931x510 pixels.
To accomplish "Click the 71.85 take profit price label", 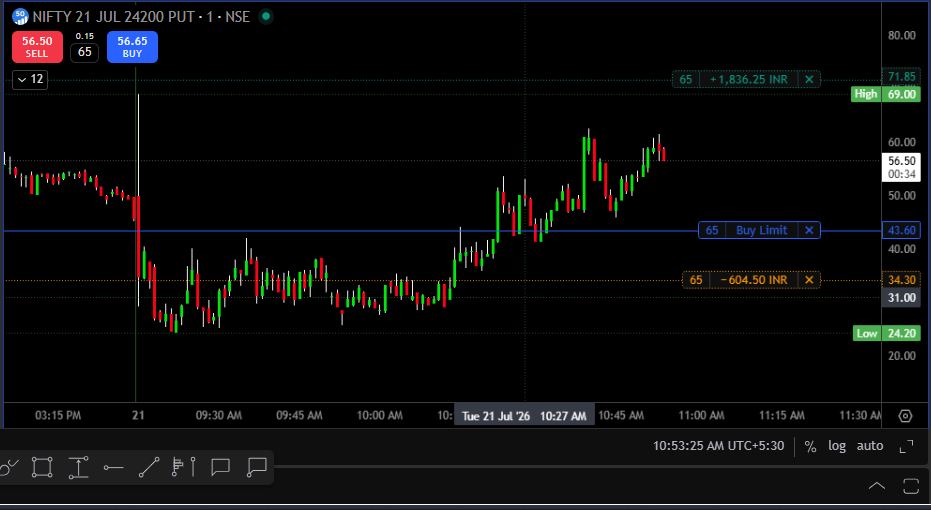I will tap(901, 77).
